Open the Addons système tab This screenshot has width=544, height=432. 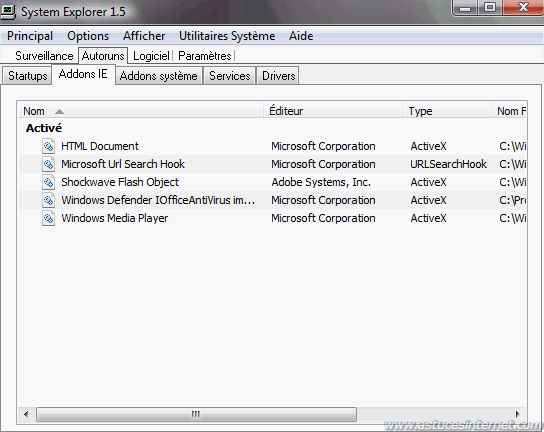point(159,76)
